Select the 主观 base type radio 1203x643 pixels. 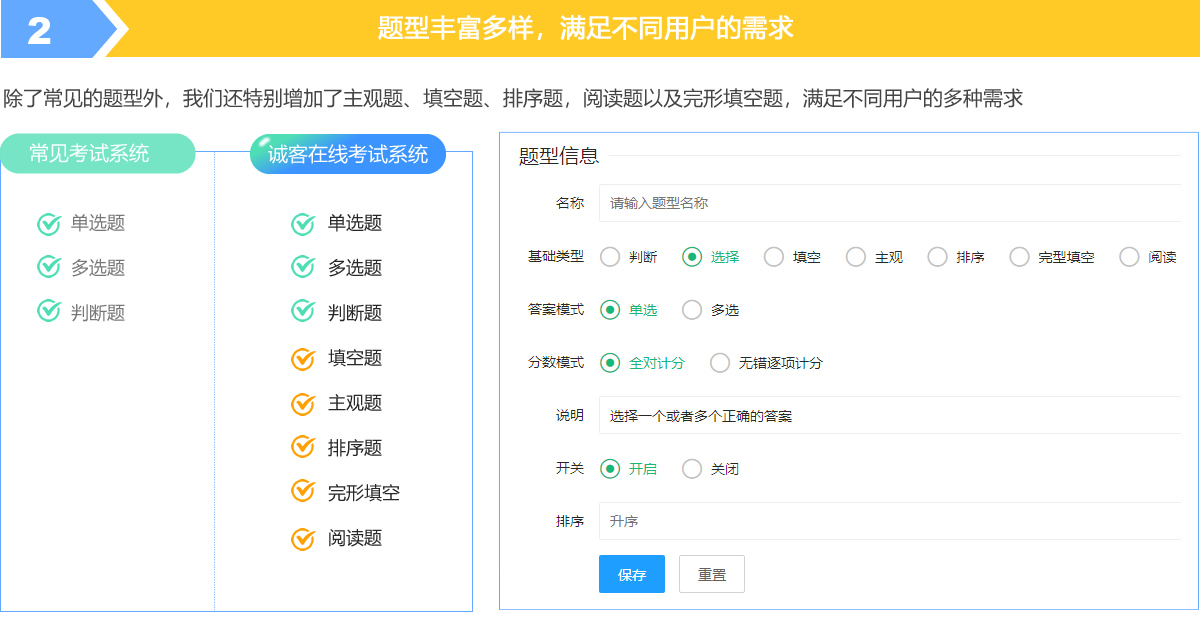[856, 257]
